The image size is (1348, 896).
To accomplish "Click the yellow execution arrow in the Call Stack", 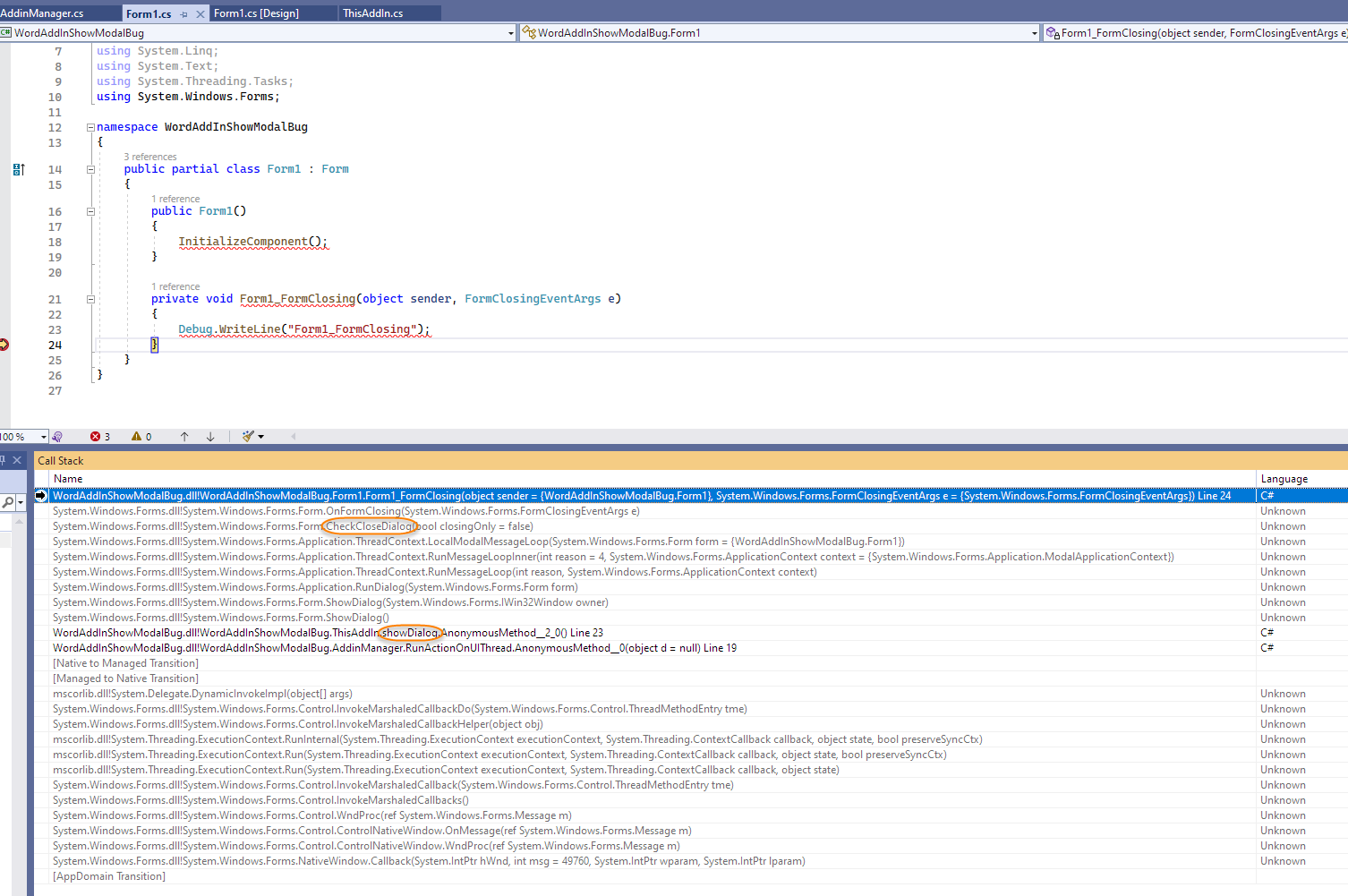I will [40, 495].
